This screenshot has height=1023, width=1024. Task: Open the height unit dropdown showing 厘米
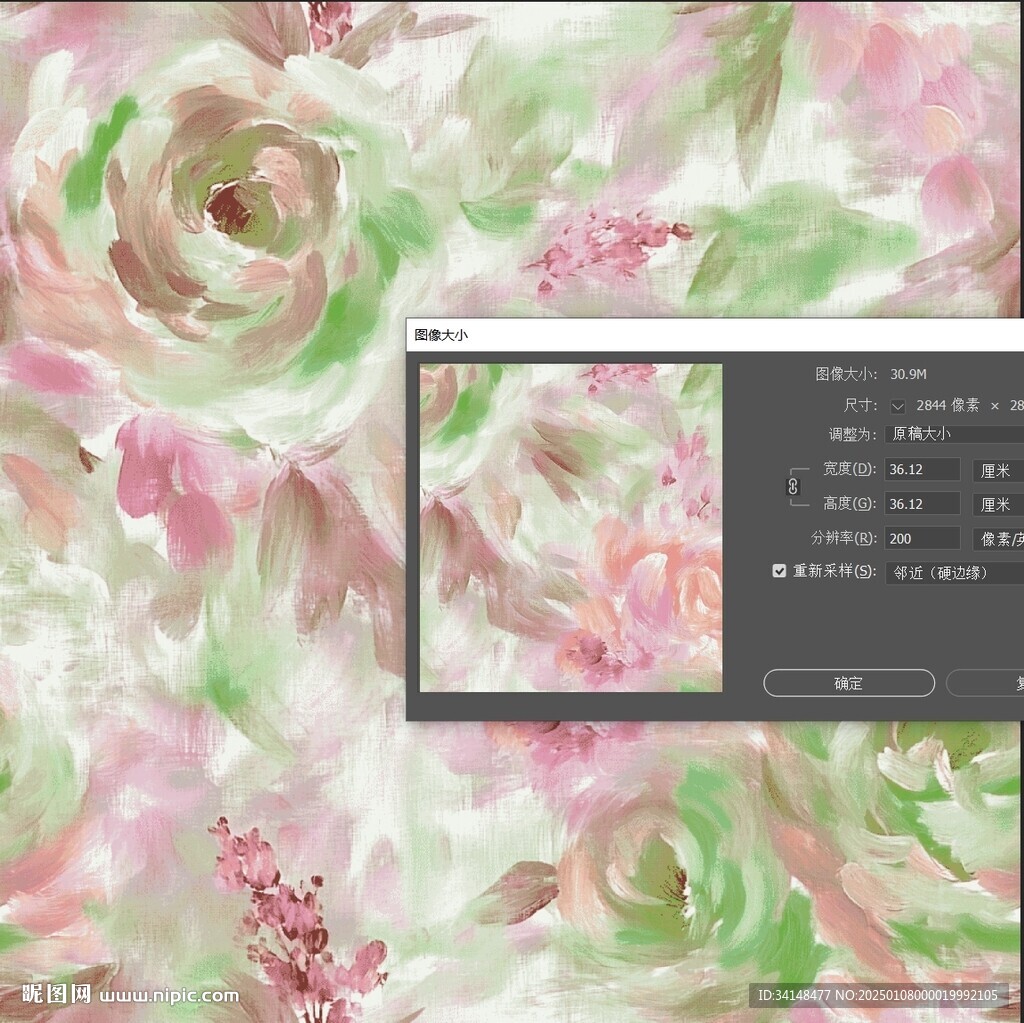click(x=997, y=503)
